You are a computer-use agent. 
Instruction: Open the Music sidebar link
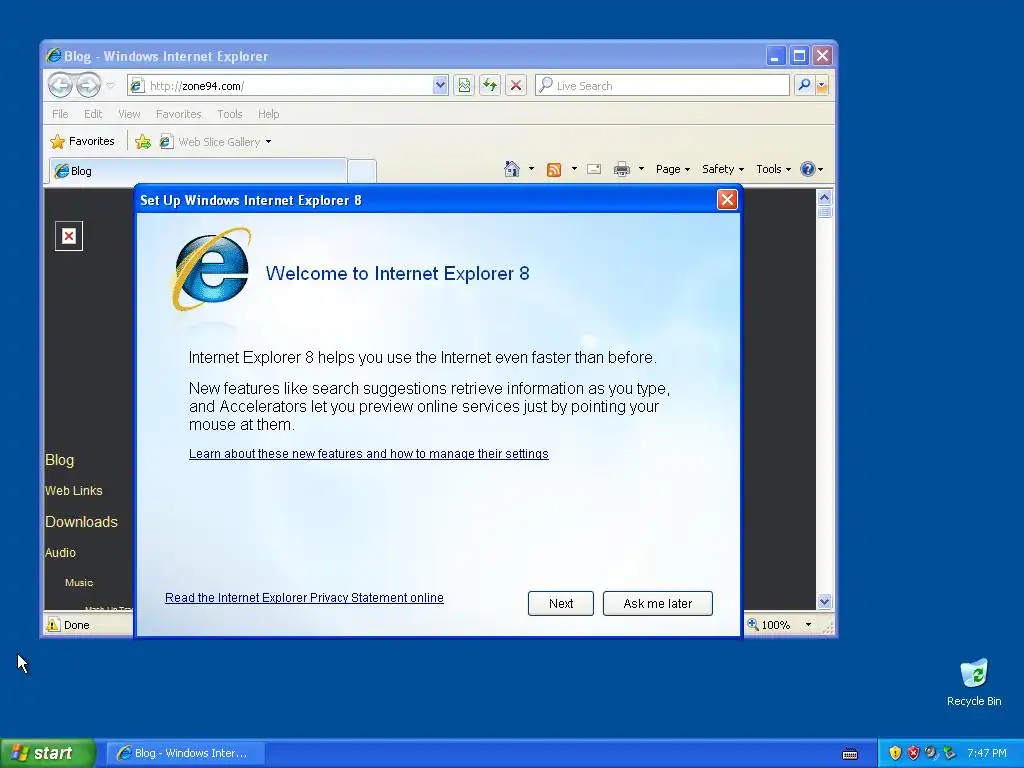[x=79, y=583]
